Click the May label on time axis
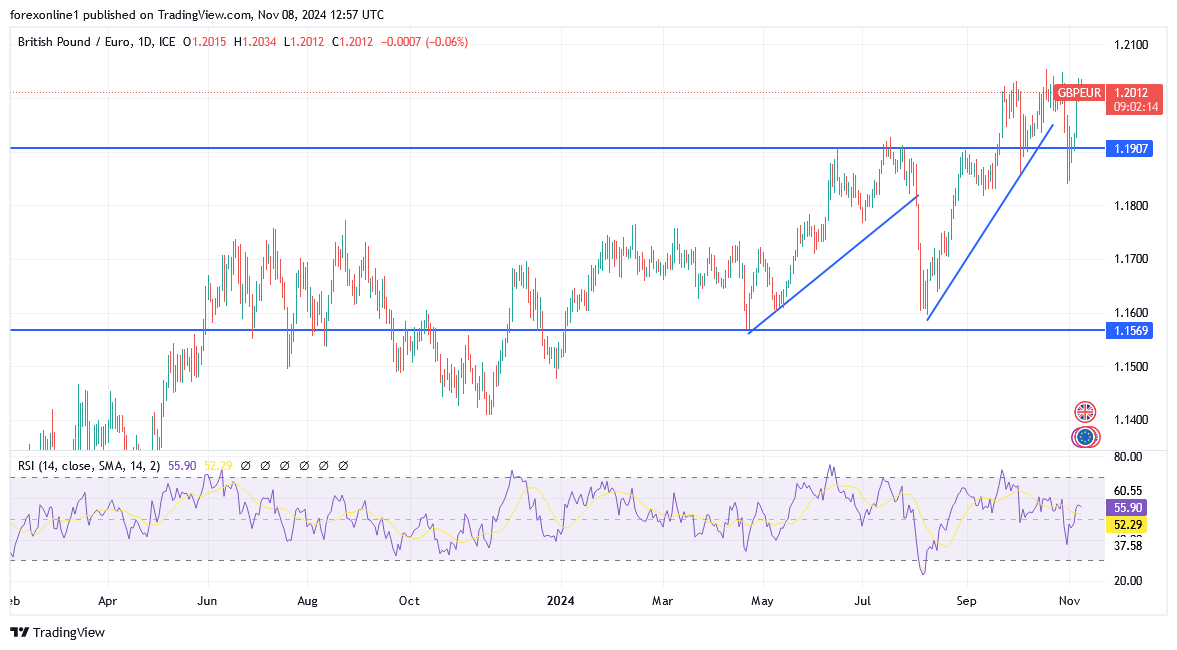The height and width of the screenshot is (650, 1177). click(762, 601)
